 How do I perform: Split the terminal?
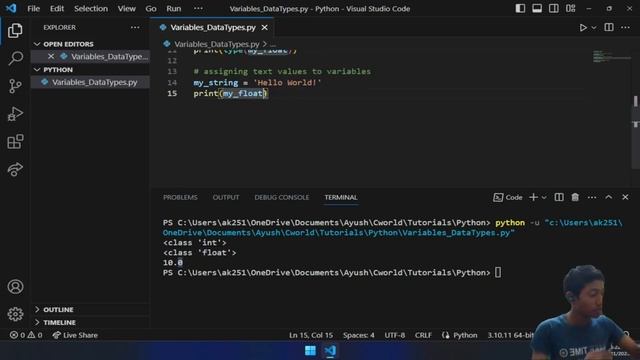559,197
